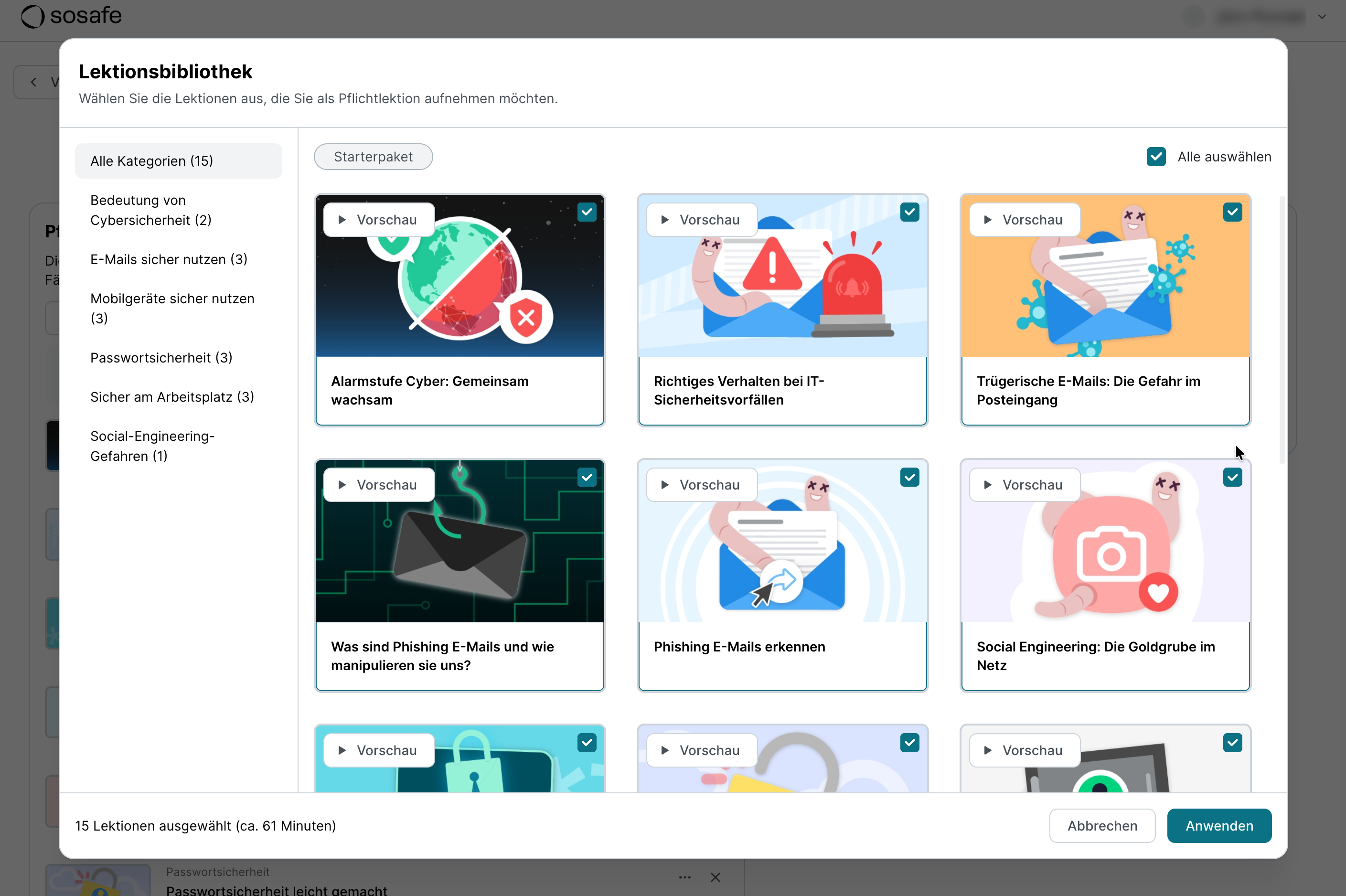Uncheck the Alarmstufe Cyber lesson checkbox

coord(587,212)
